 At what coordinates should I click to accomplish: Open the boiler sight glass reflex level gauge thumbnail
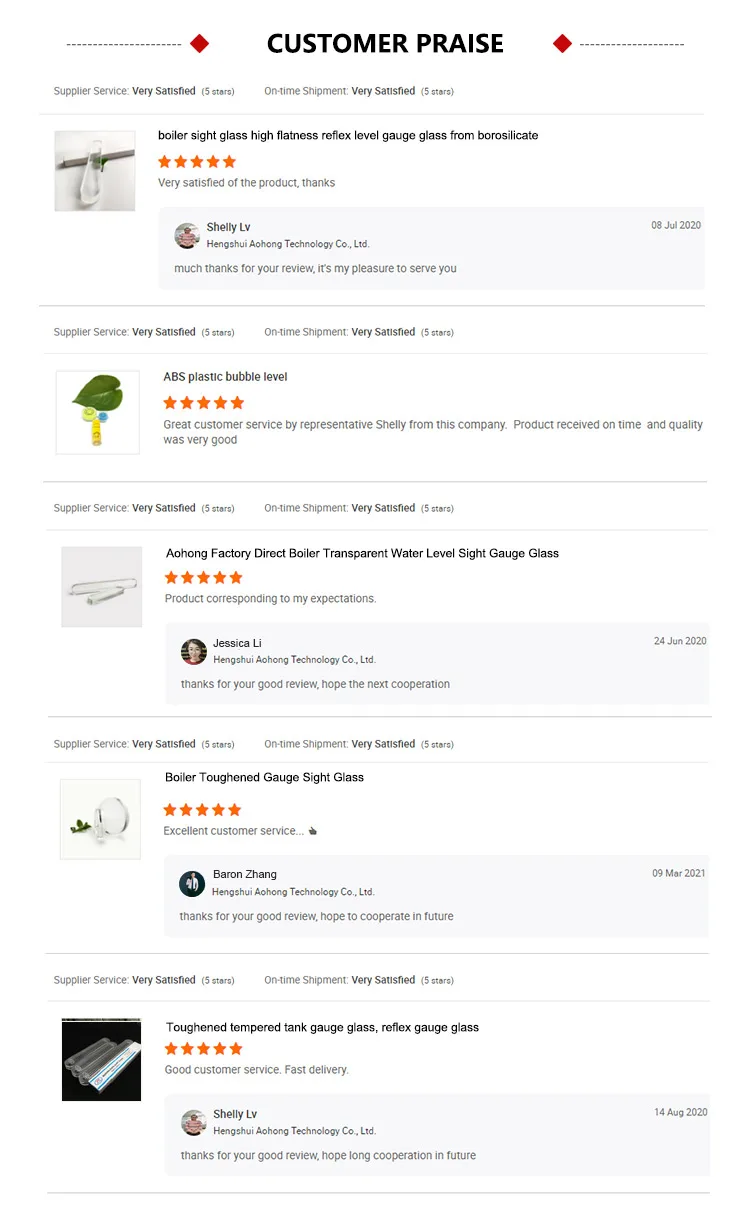[95, 171]
